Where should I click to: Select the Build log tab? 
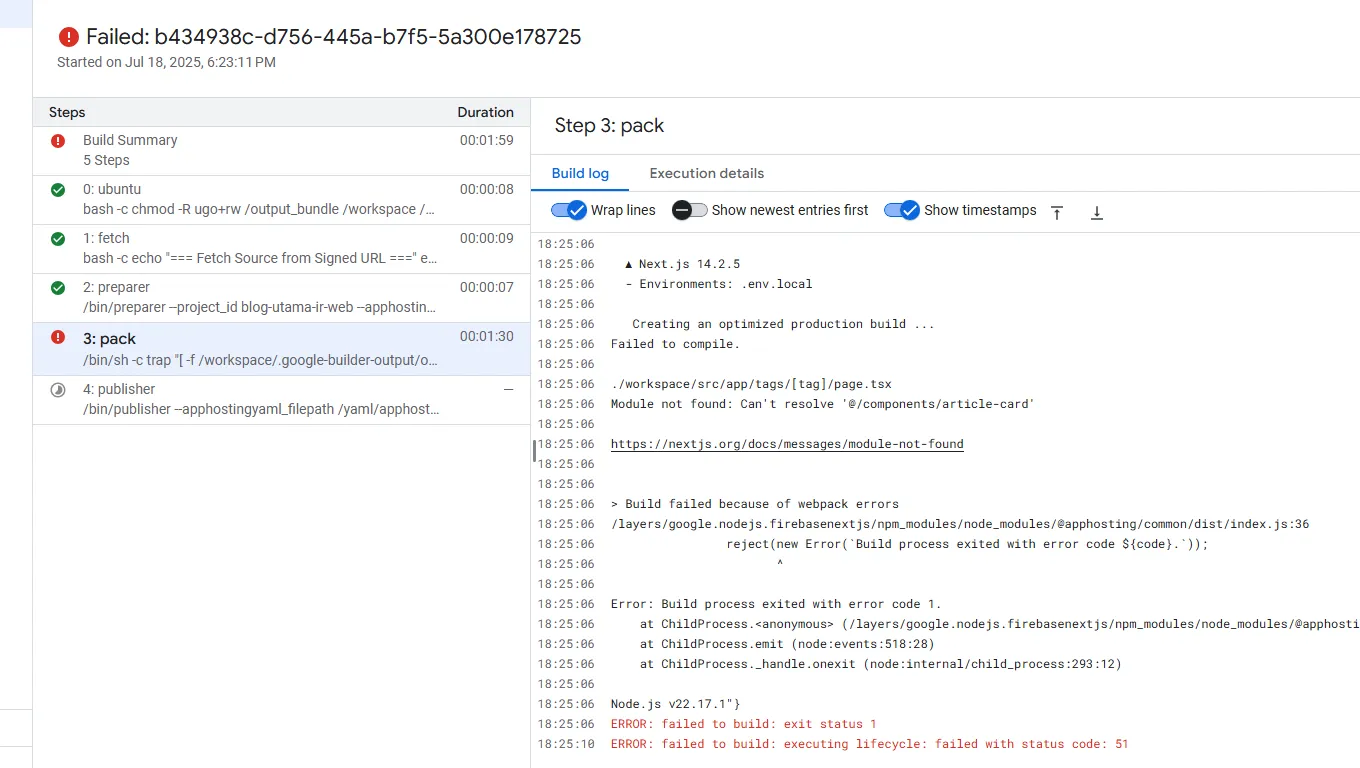[580, 173]
